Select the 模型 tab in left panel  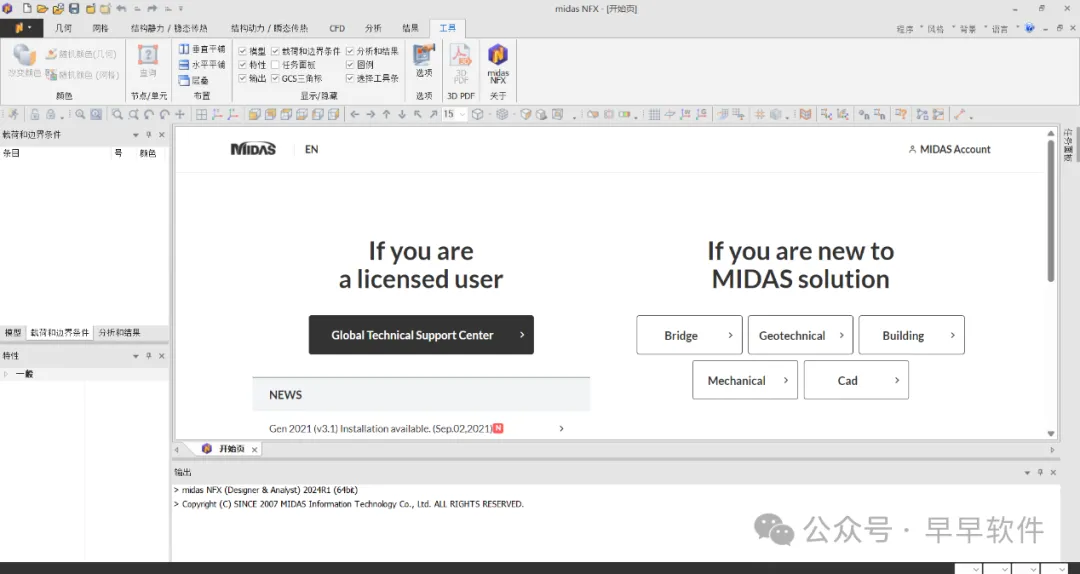pos(13,333)
